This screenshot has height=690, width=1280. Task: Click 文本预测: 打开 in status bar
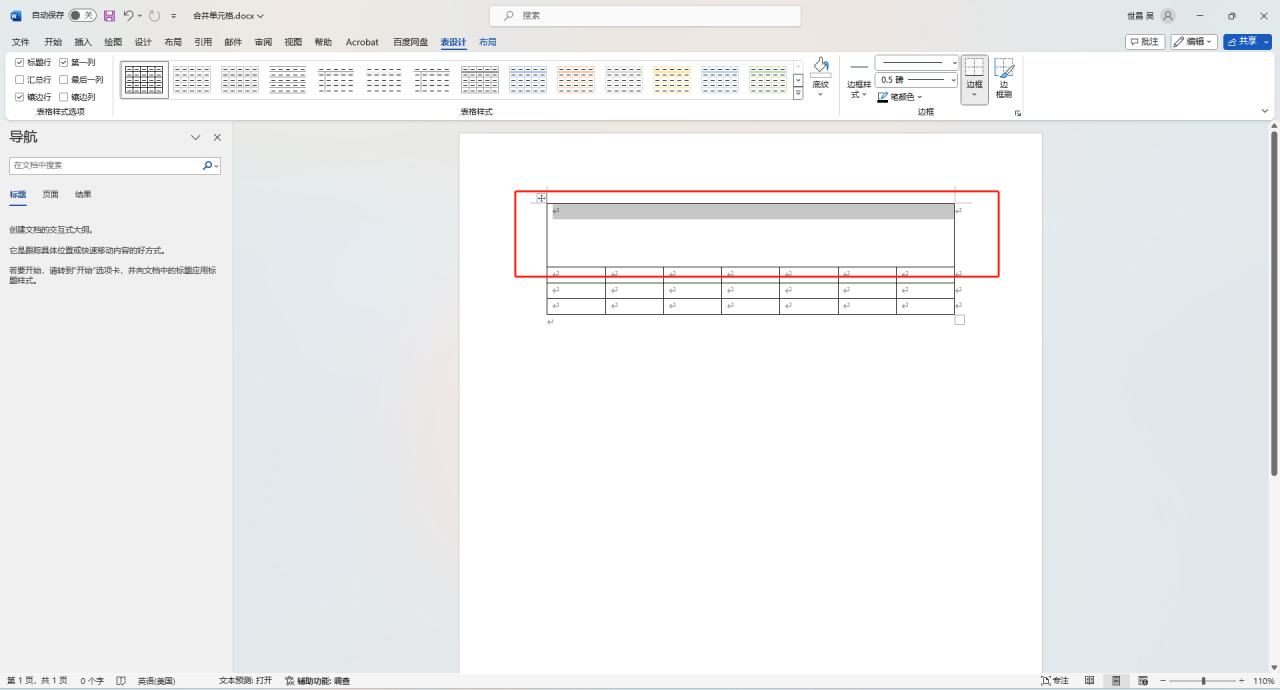point(245,681)
